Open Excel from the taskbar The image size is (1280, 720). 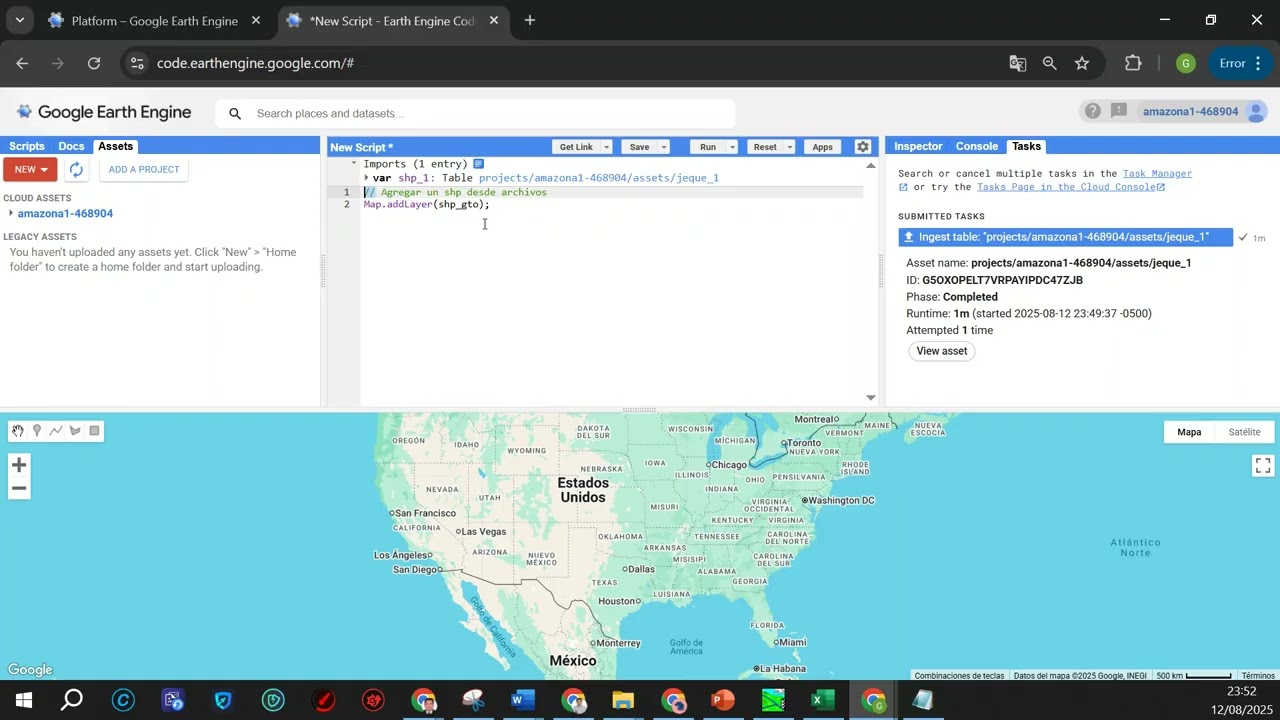pyautogui.click(x=822, y=700)
